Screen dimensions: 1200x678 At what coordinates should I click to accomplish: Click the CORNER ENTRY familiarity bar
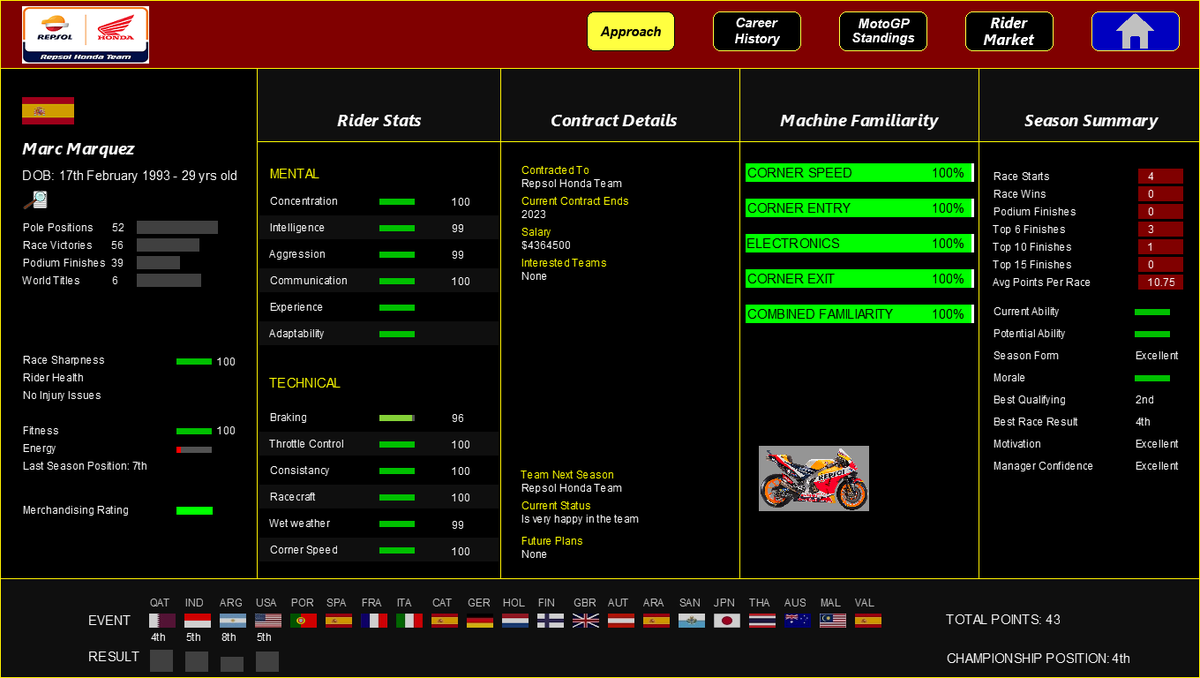[x=859, y=208]
